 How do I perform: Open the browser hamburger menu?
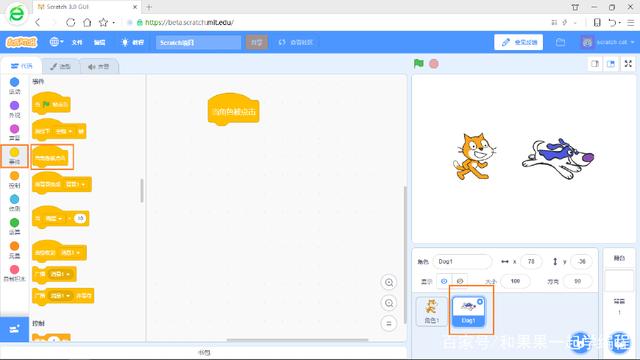pyautogui.click(x=631, y=22)
